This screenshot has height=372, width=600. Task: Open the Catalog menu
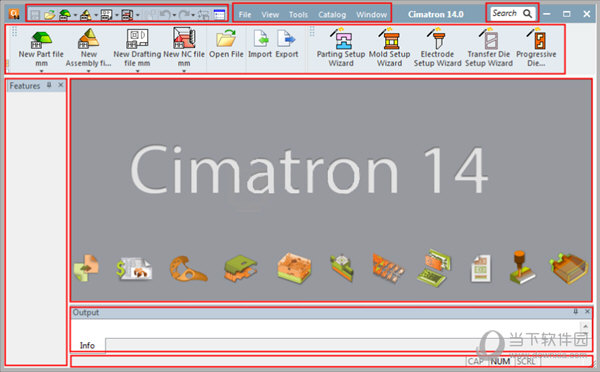332,15
